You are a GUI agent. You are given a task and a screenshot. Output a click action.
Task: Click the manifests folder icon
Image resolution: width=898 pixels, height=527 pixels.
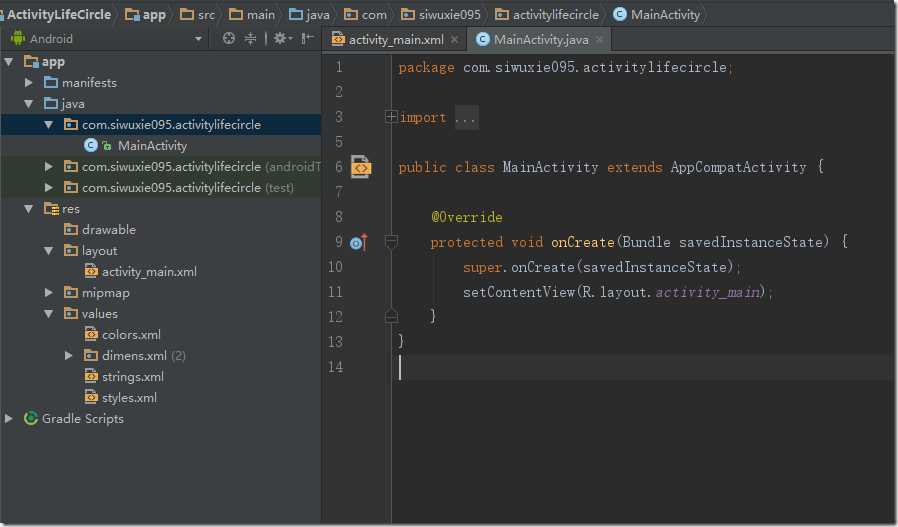(x=51, y=82)
